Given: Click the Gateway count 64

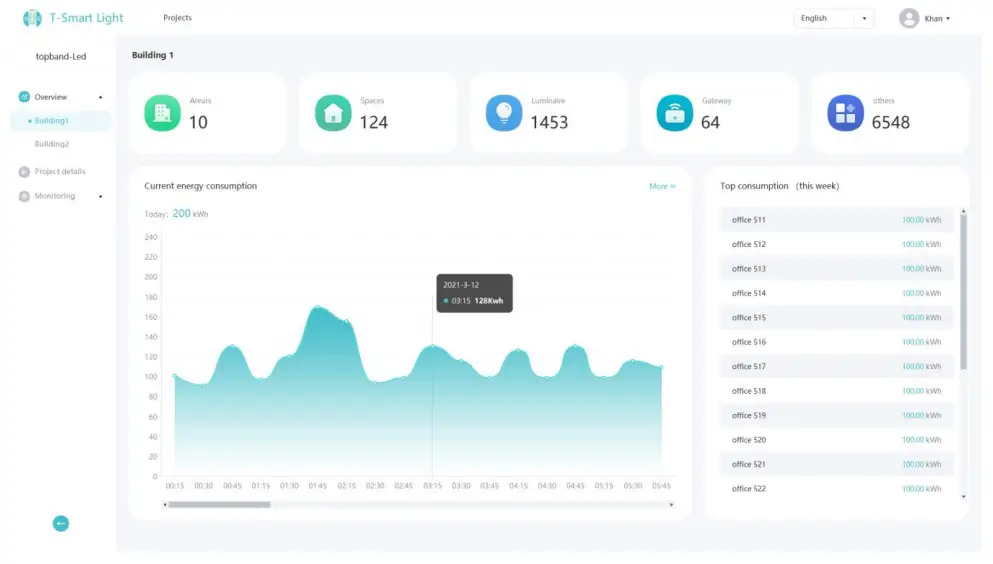Looking at the screenshot, I should pyautogui.click(x=711, y=122).
